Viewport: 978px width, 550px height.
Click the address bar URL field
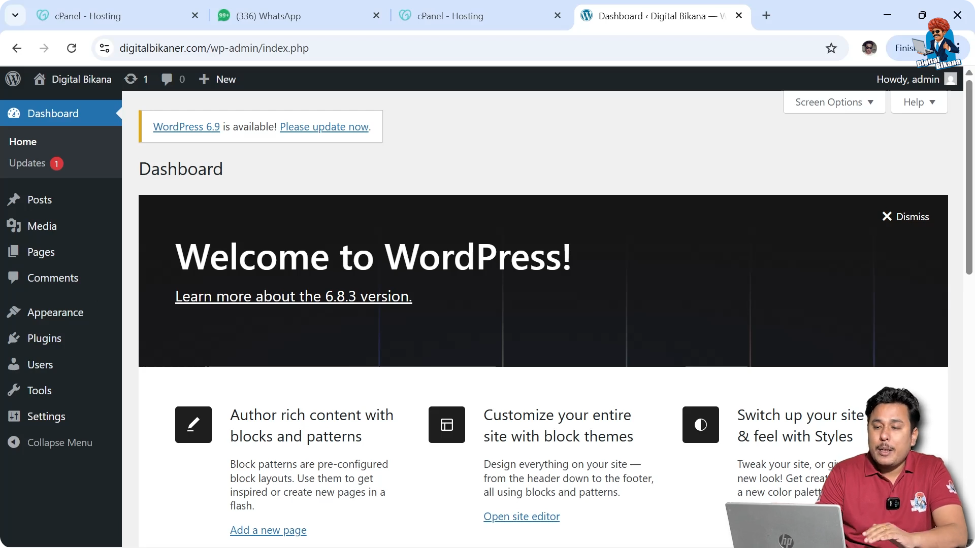click(x=468, y=48)
